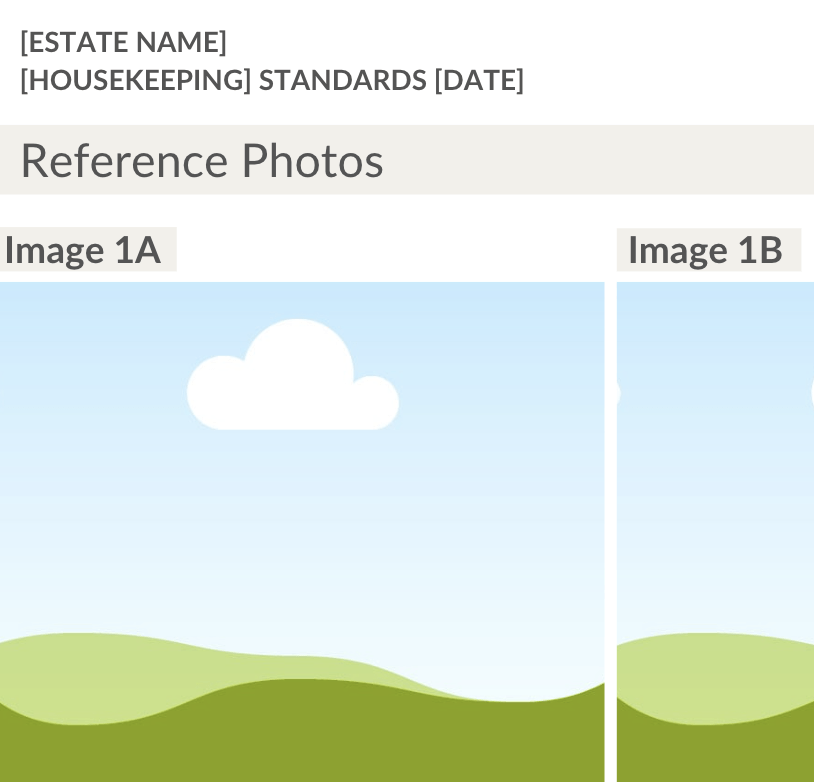
Task: Click the [ESTATE NAME] placeholder text
Action: tap(123, 42)
